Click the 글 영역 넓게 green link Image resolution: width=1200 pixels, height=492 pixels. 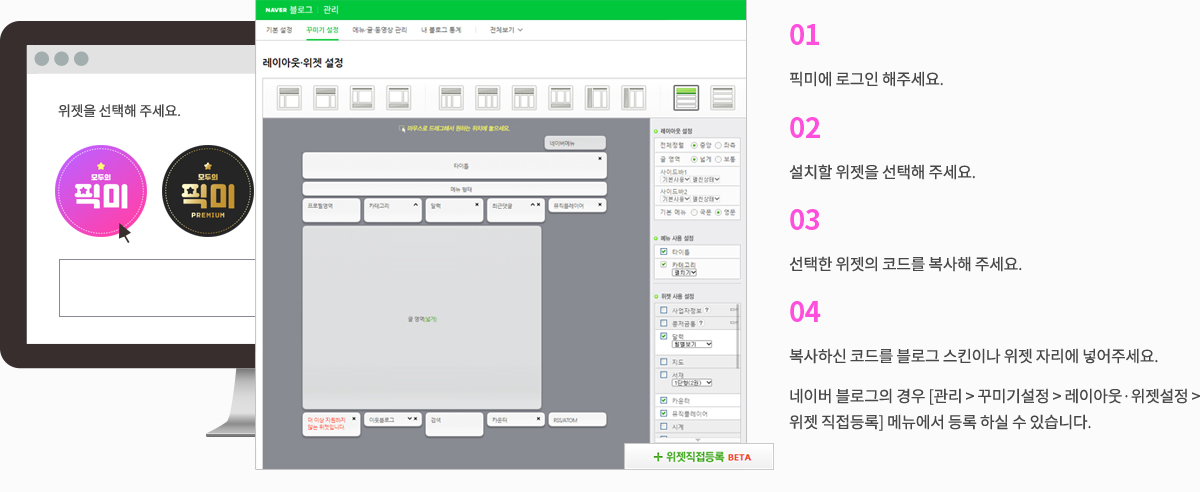[x=430, y=319]
